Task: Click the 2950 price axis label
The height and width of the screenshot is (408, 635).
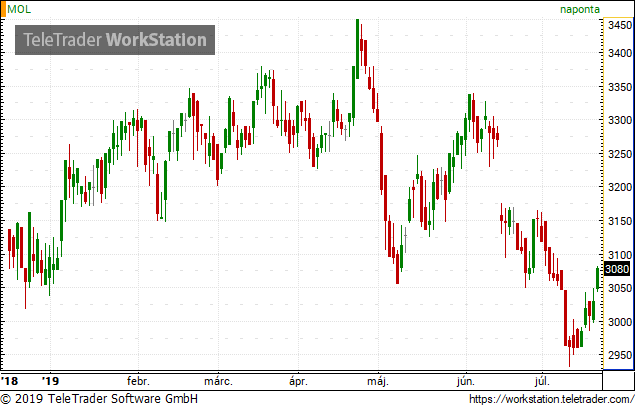Action: point(620,355)
